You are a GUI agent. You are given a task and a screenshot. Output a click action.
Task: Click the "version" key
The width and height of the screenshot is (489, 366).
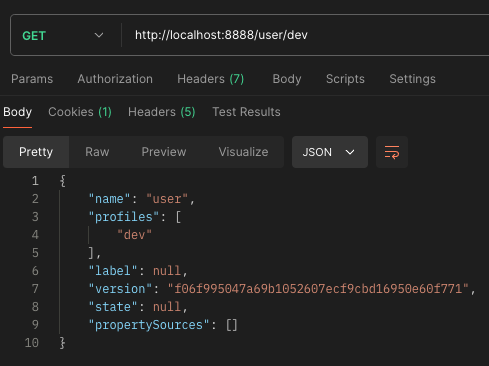point(120,289)
